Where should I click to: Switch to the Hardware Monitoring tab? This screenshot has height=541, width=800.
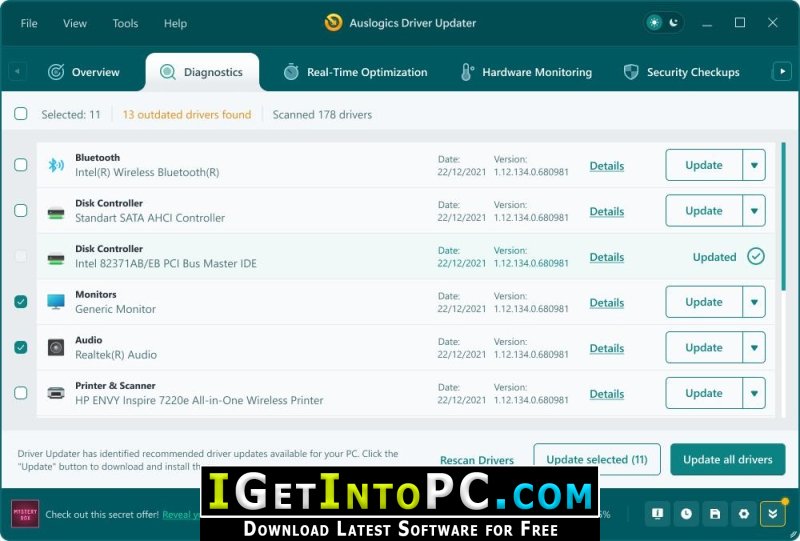click(526, 72)
